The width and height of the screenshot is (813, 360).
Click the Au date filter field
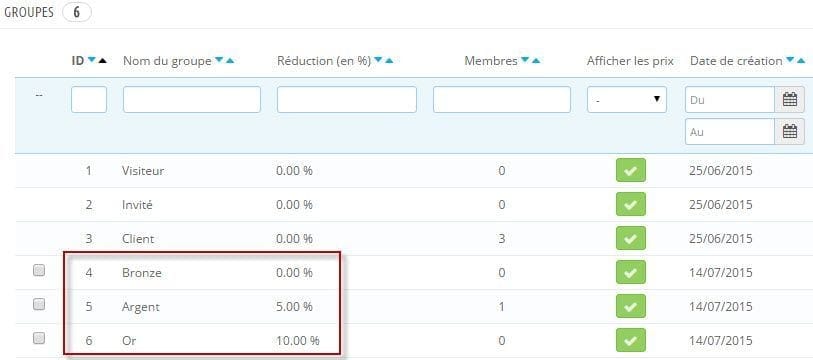click(730, 132)
